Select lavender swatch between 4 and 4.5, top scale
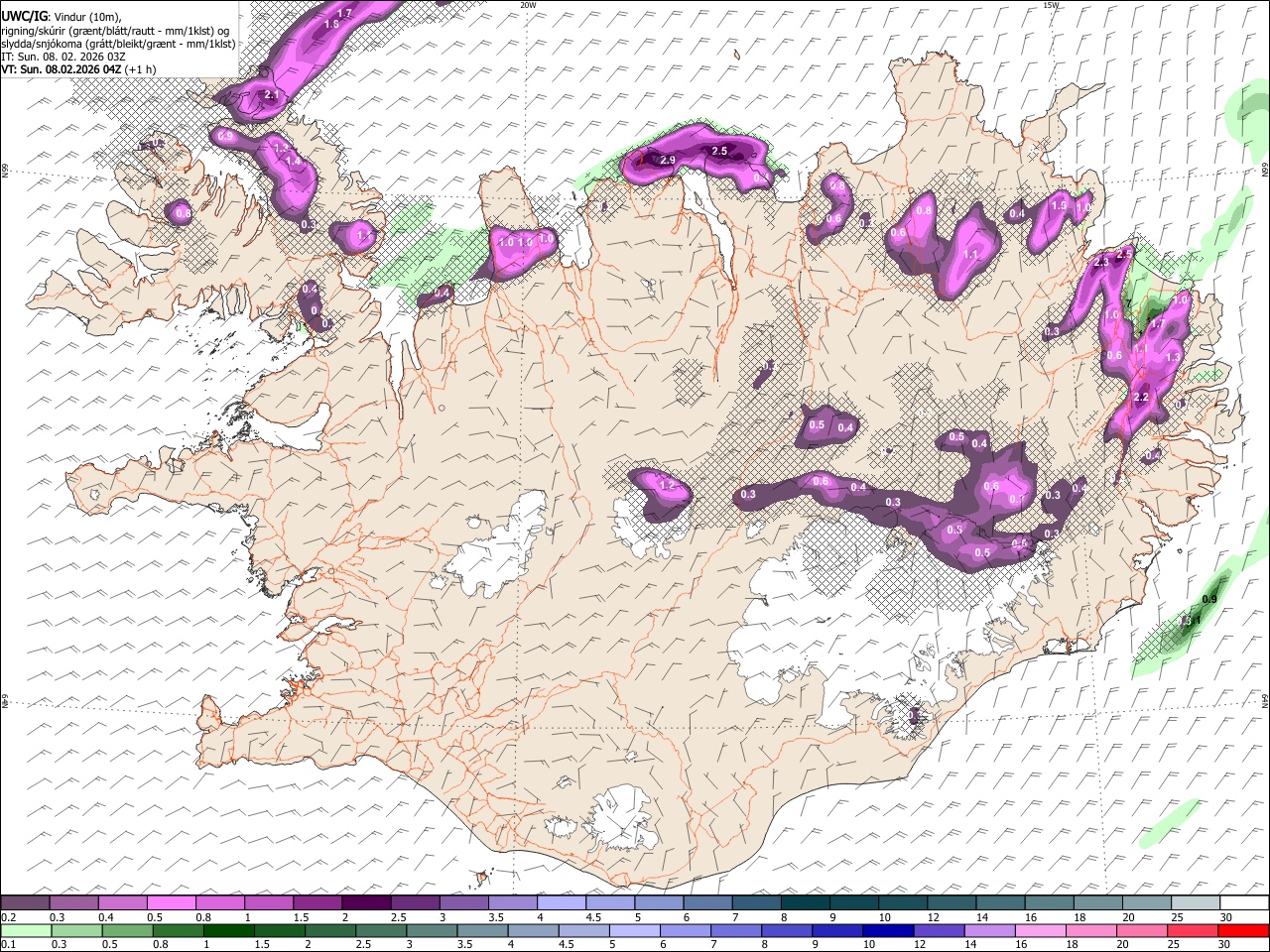Image resolution: width=1270 pixels, height=952 pixels. (562, 903)
